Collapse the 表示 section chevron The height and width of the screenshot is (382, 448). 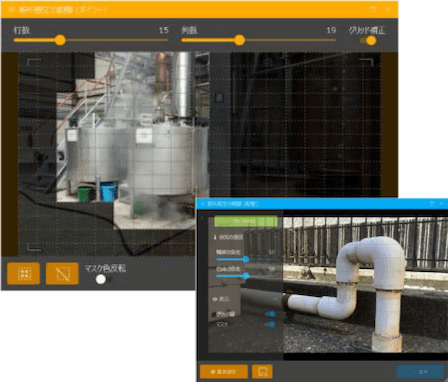(275, 299)
